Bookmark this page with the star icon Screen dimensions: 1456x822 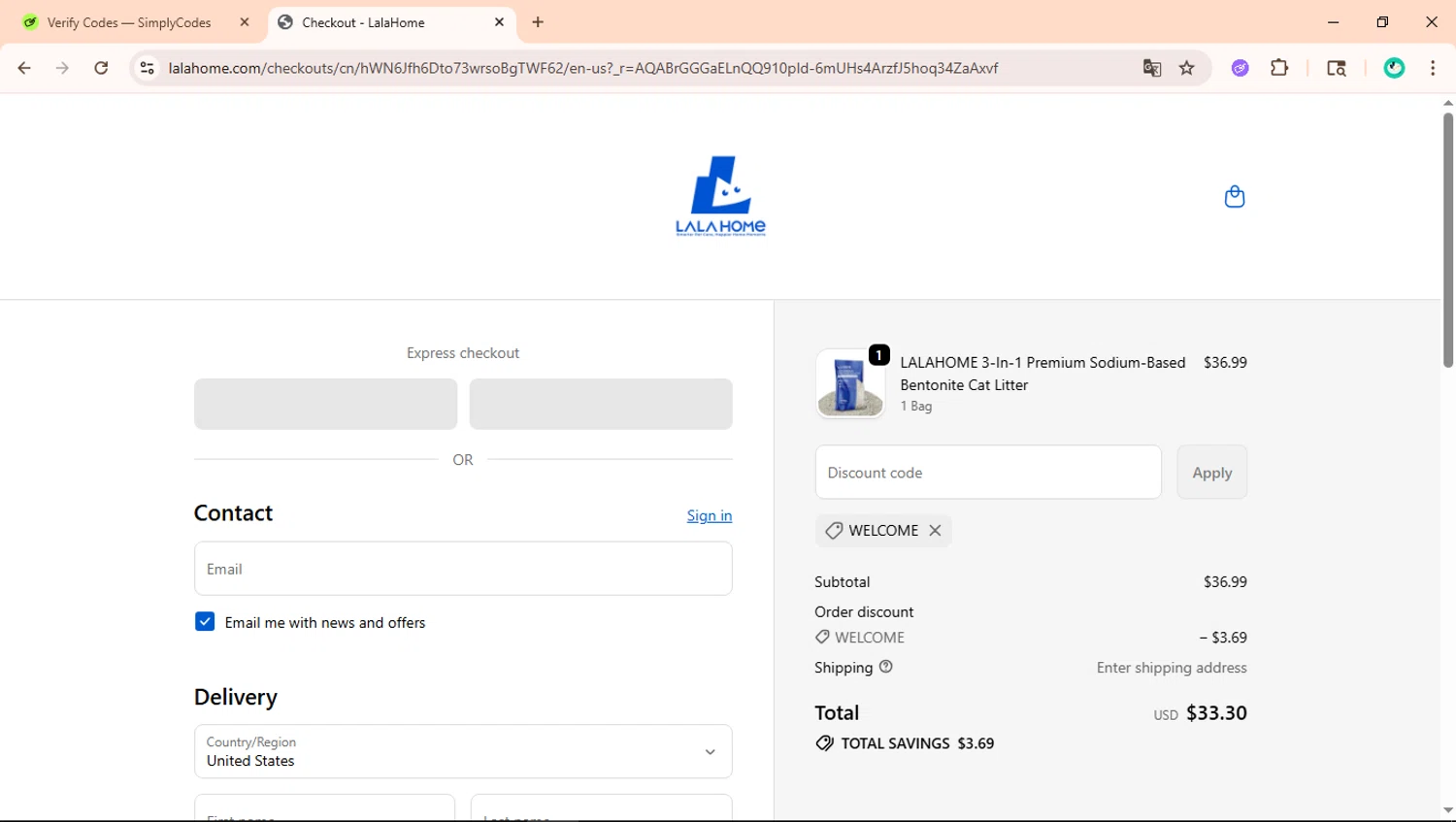pos(1186,68)
